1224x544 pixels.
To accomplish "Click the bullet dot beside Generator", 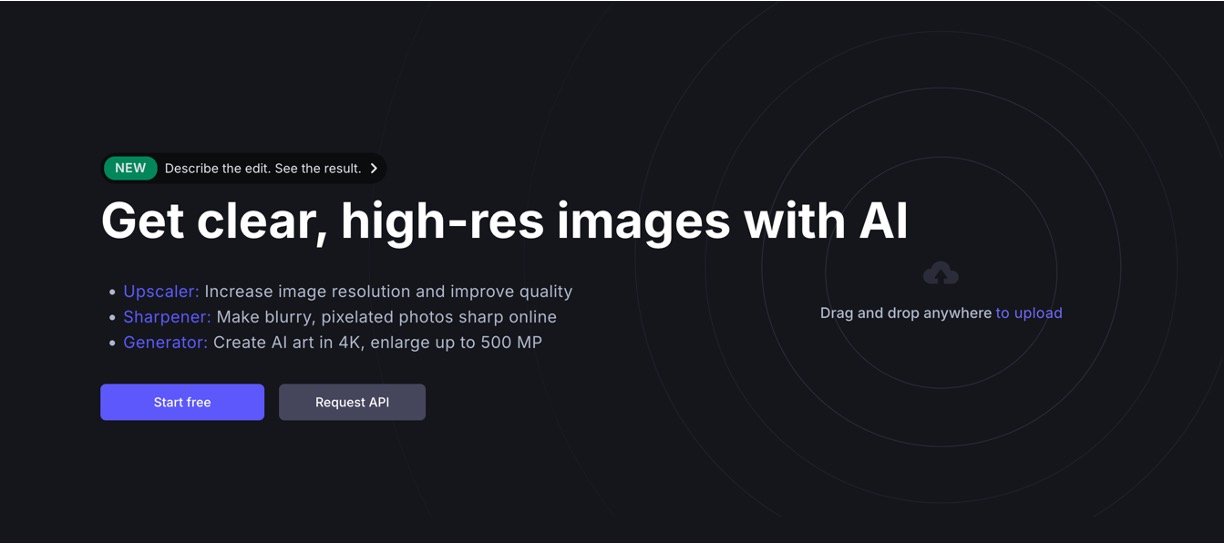I will click(113, 343).
